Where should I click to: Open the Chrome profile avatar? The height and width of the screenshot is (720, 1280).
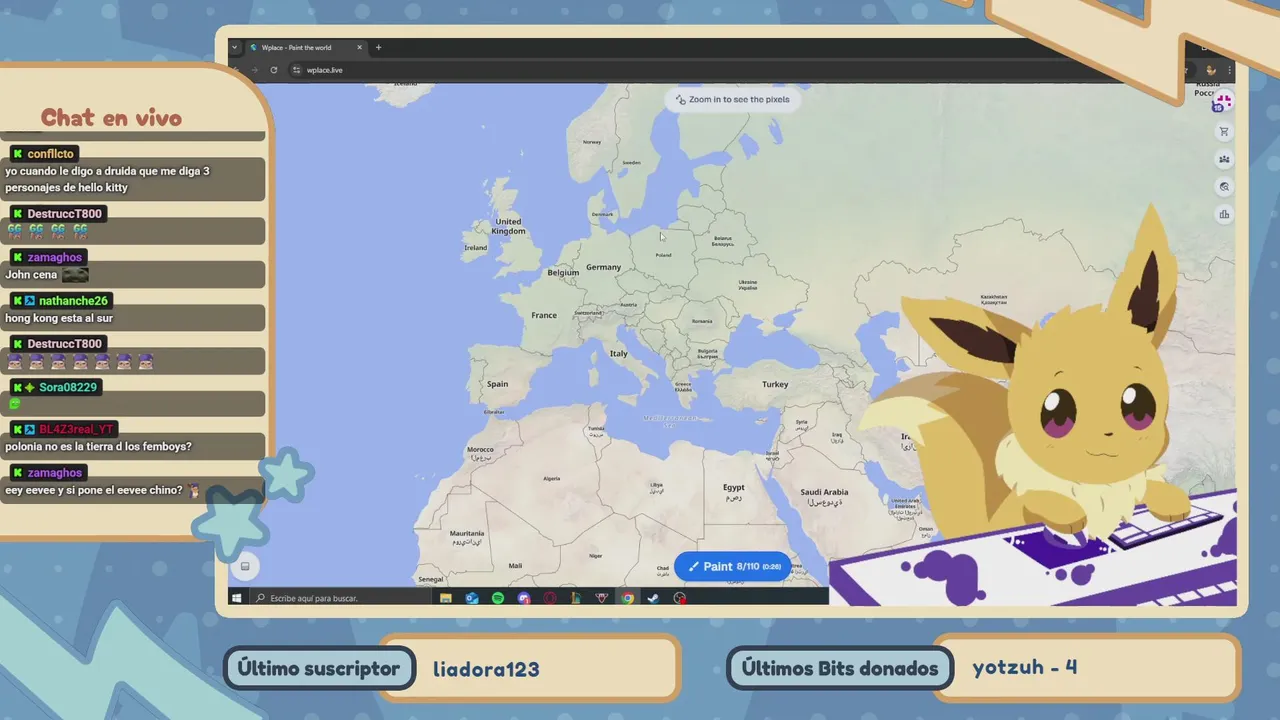1211,70
